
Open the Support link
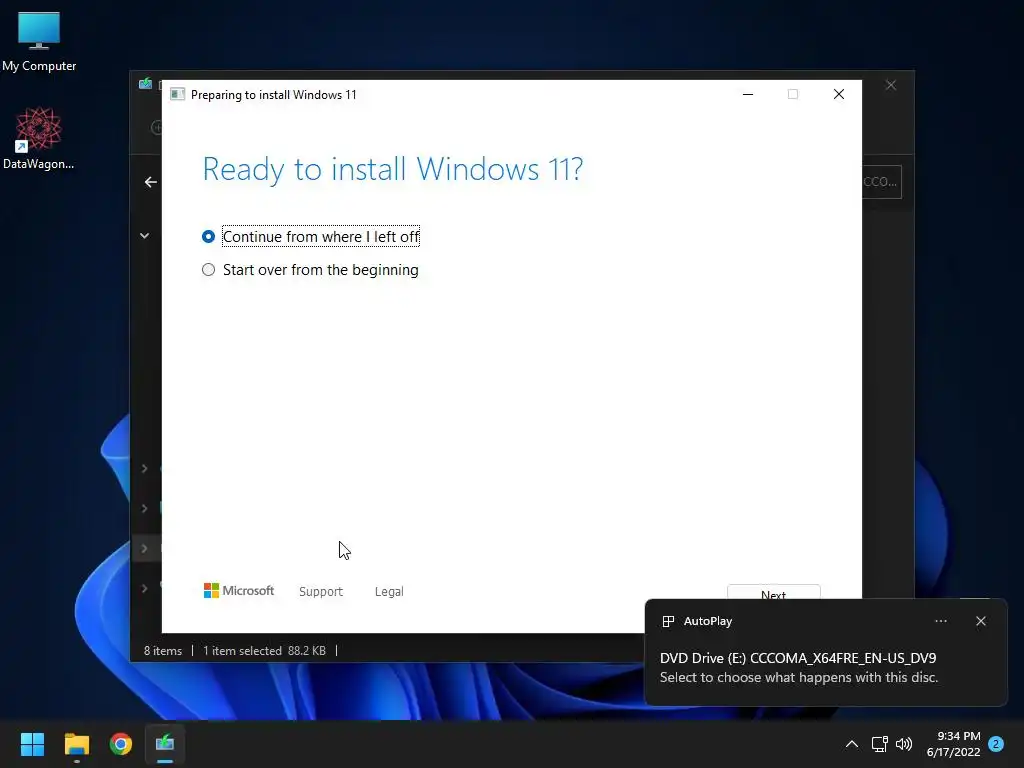321,591
